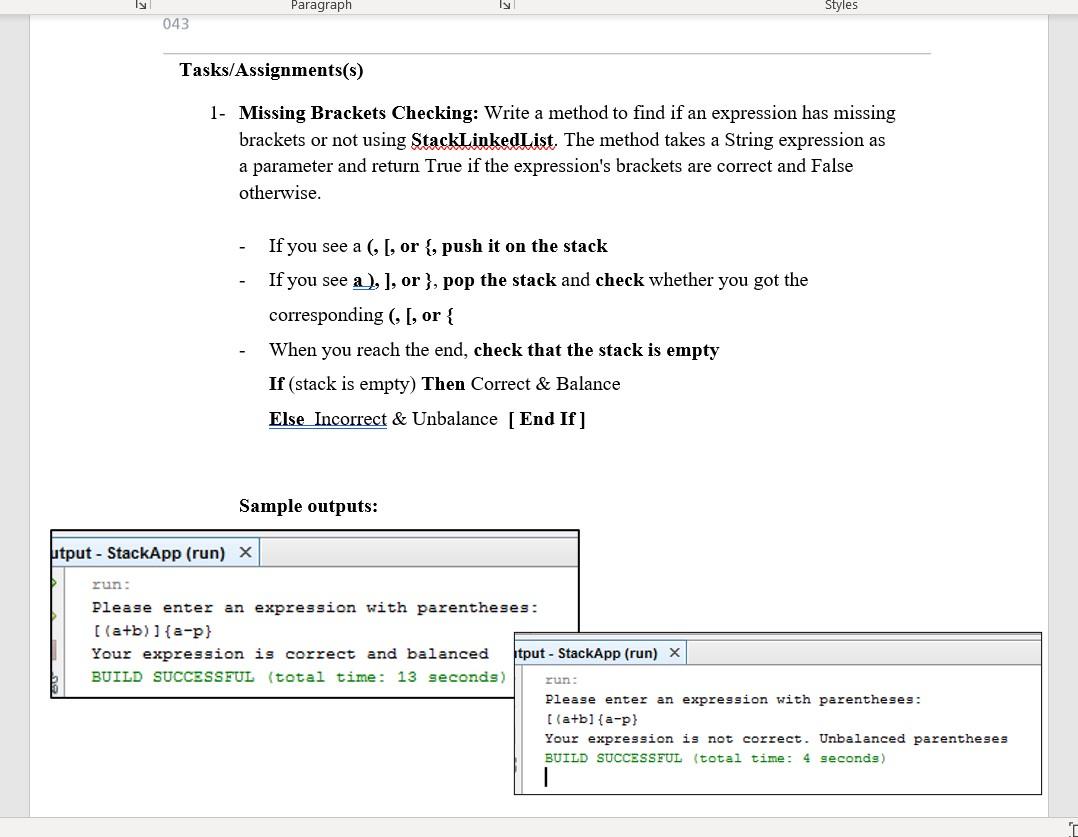Close the second StackApp output tab
Screen dimensions: 1078x837
click(674, 652)
